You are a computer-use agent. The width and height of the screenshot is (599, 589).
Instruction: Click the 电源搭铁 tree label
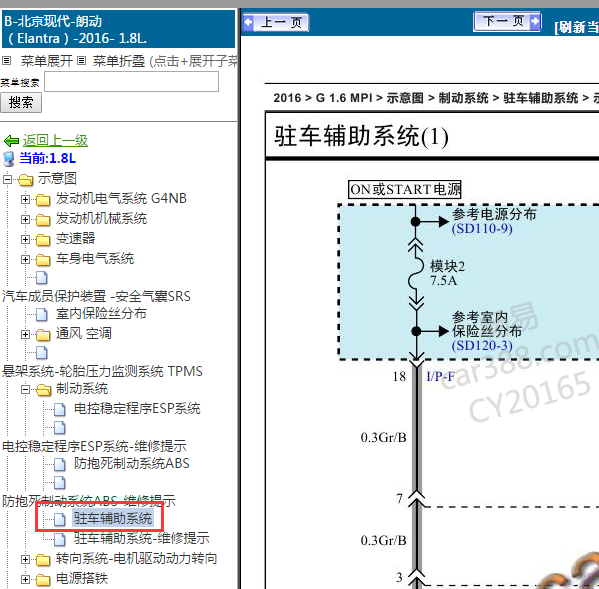click(x=82, y=578)
